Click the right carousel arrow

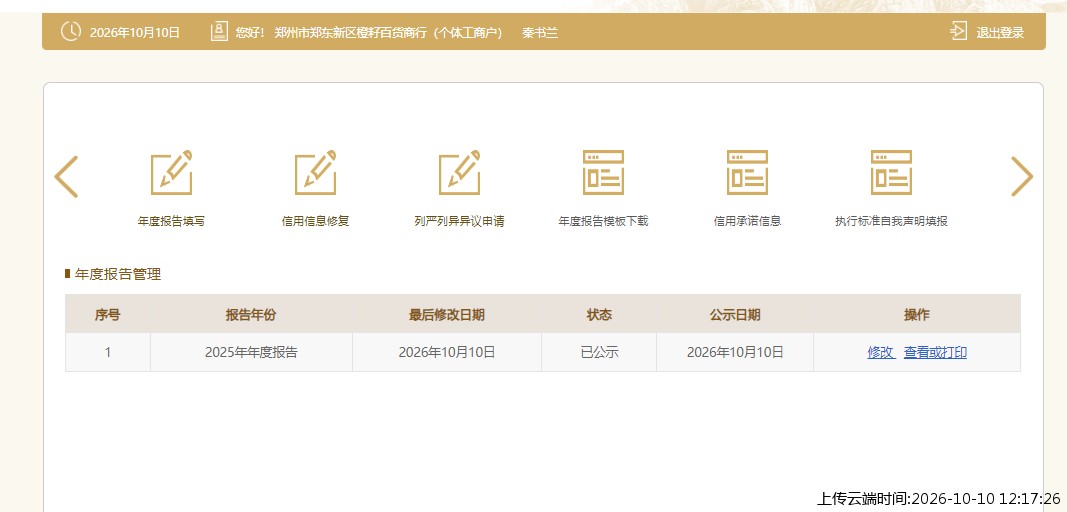tap(1022, 177)
